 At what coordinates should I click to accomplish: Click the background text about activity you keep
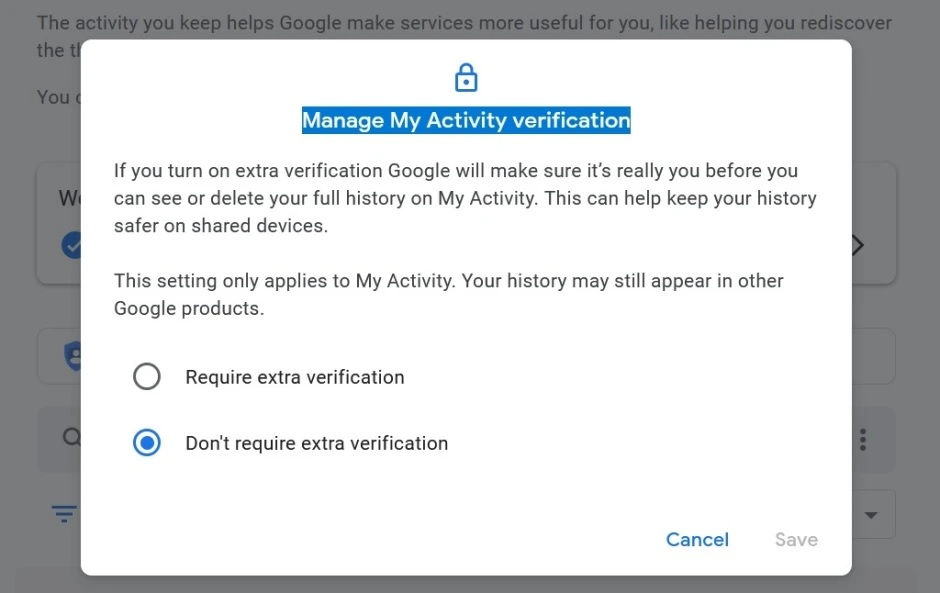[x=464, y=23]
